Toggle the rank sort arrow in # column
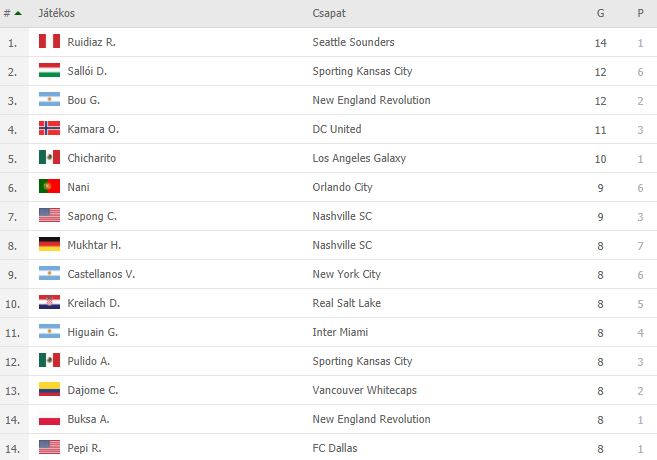The height and width of the screenshot is (460, 657). 18,13
